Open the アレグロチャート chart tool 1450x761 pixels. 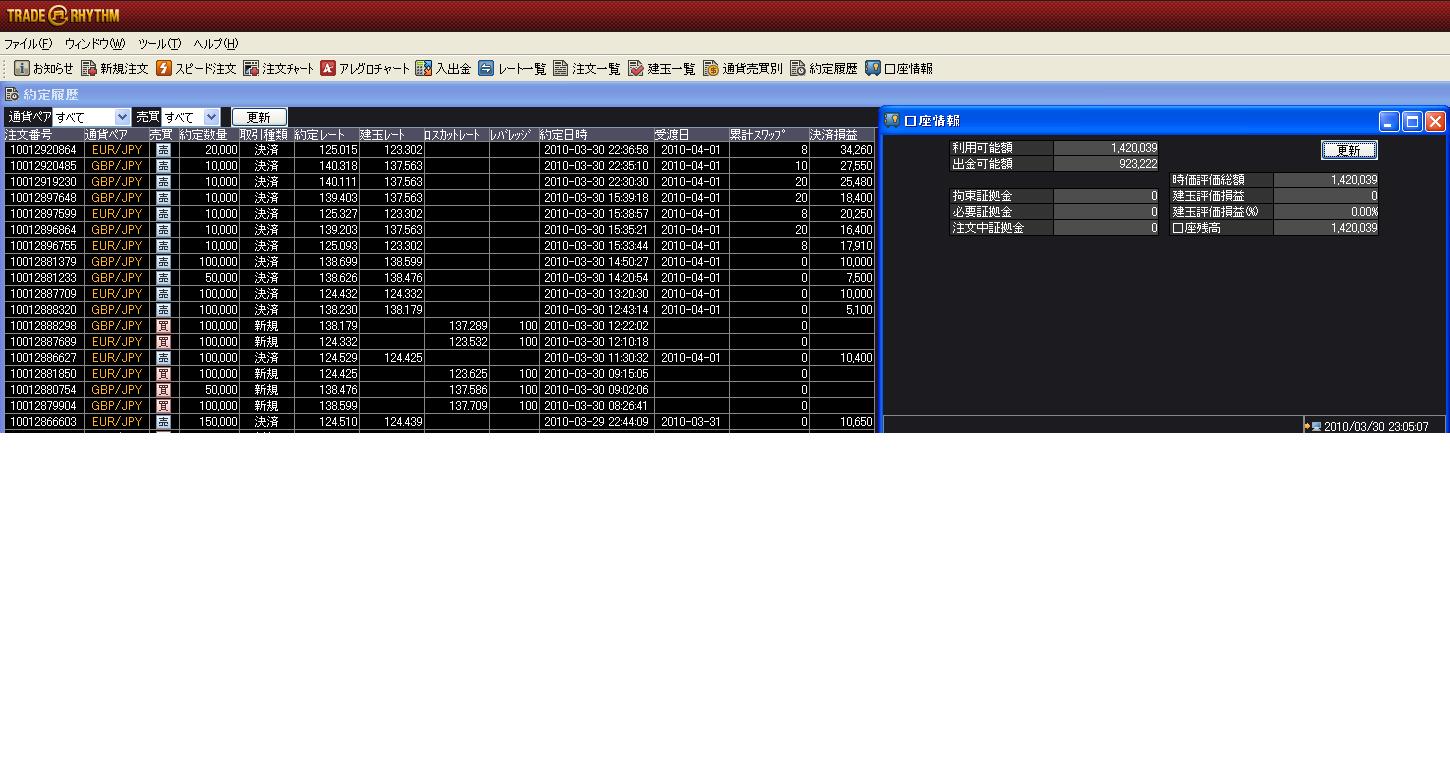[364, 69]
